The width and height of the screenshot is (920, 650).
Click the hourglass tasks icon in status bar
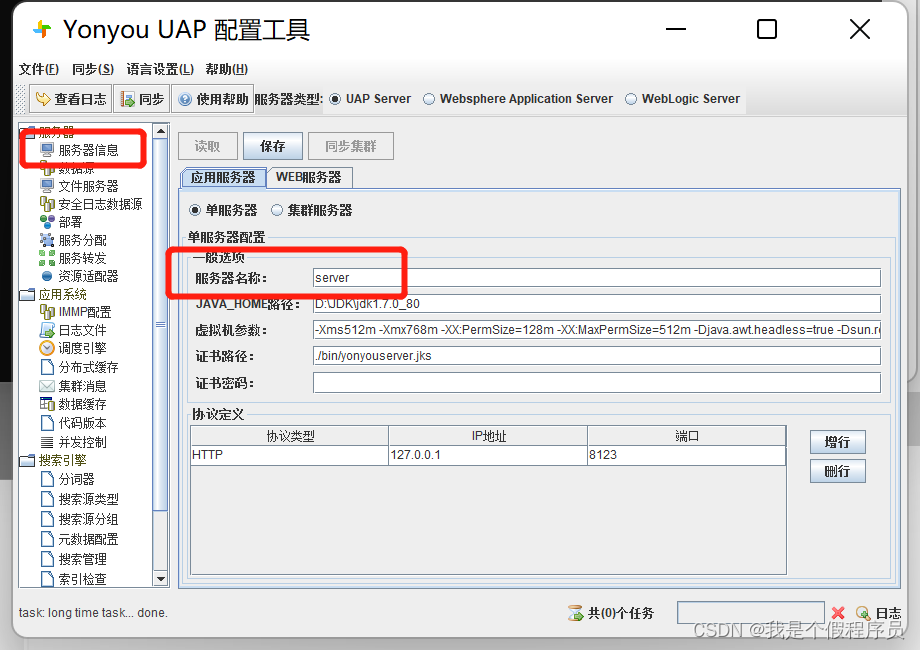[x=576, y=613]
